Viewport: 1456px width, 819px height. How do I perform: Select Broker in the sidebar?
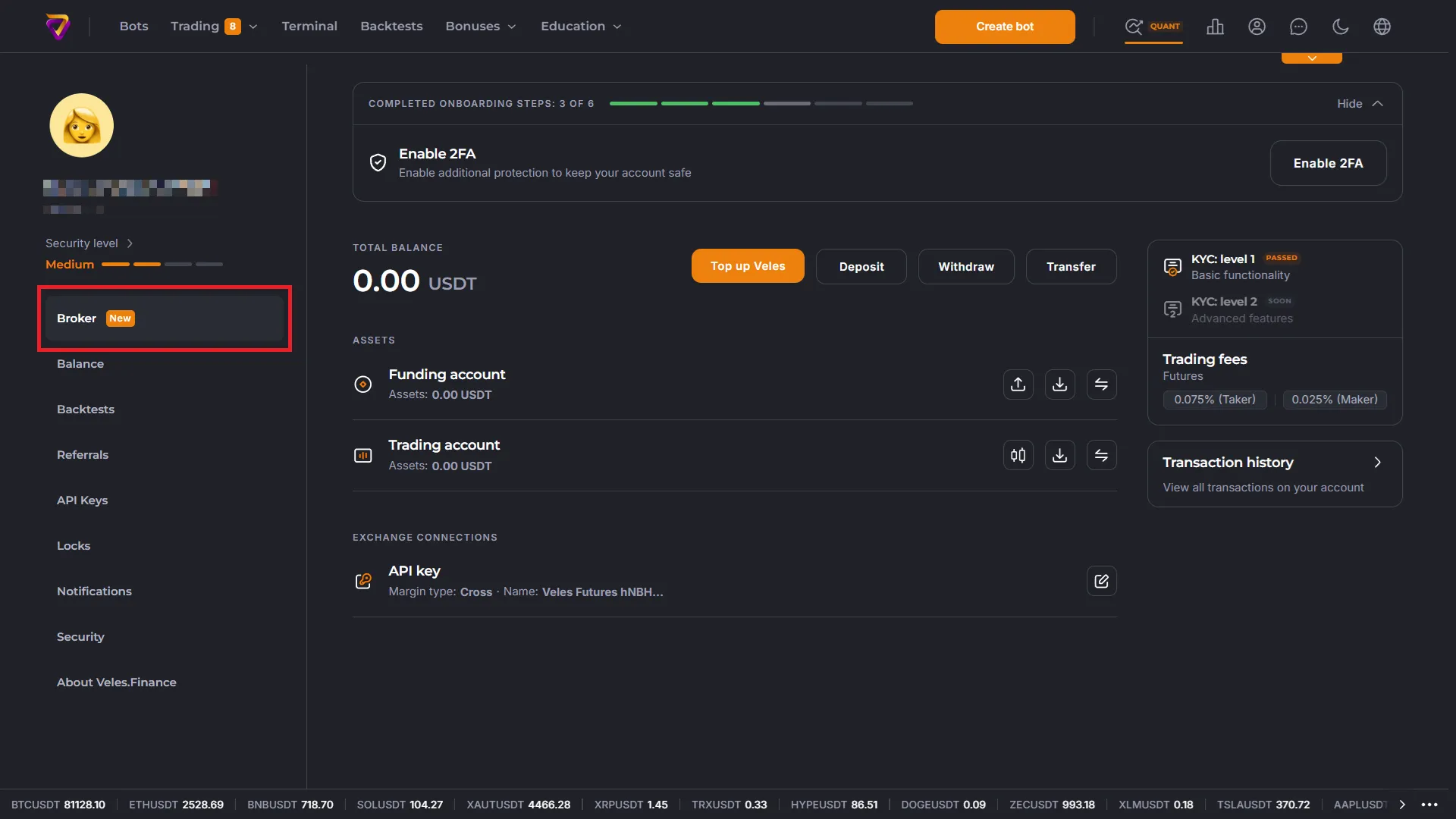coord(165,318)
